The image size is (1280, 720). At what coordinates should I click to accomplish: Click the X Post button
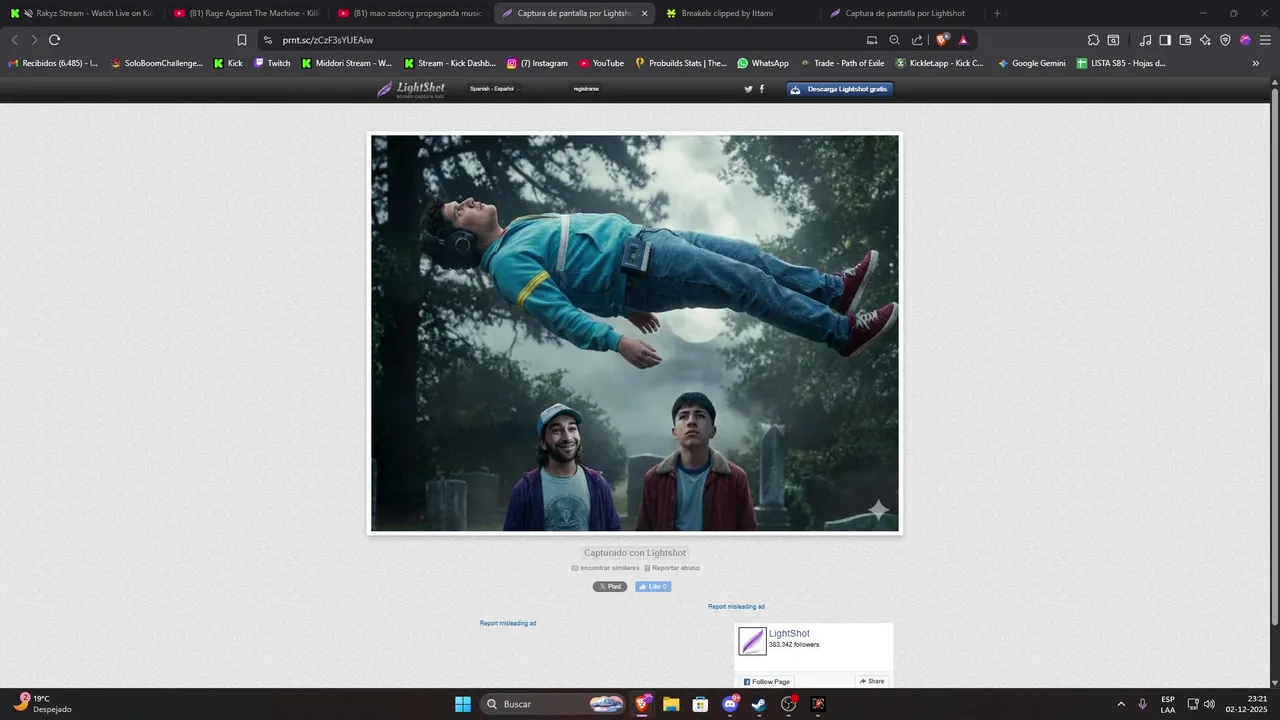click(x=610, y=587)
